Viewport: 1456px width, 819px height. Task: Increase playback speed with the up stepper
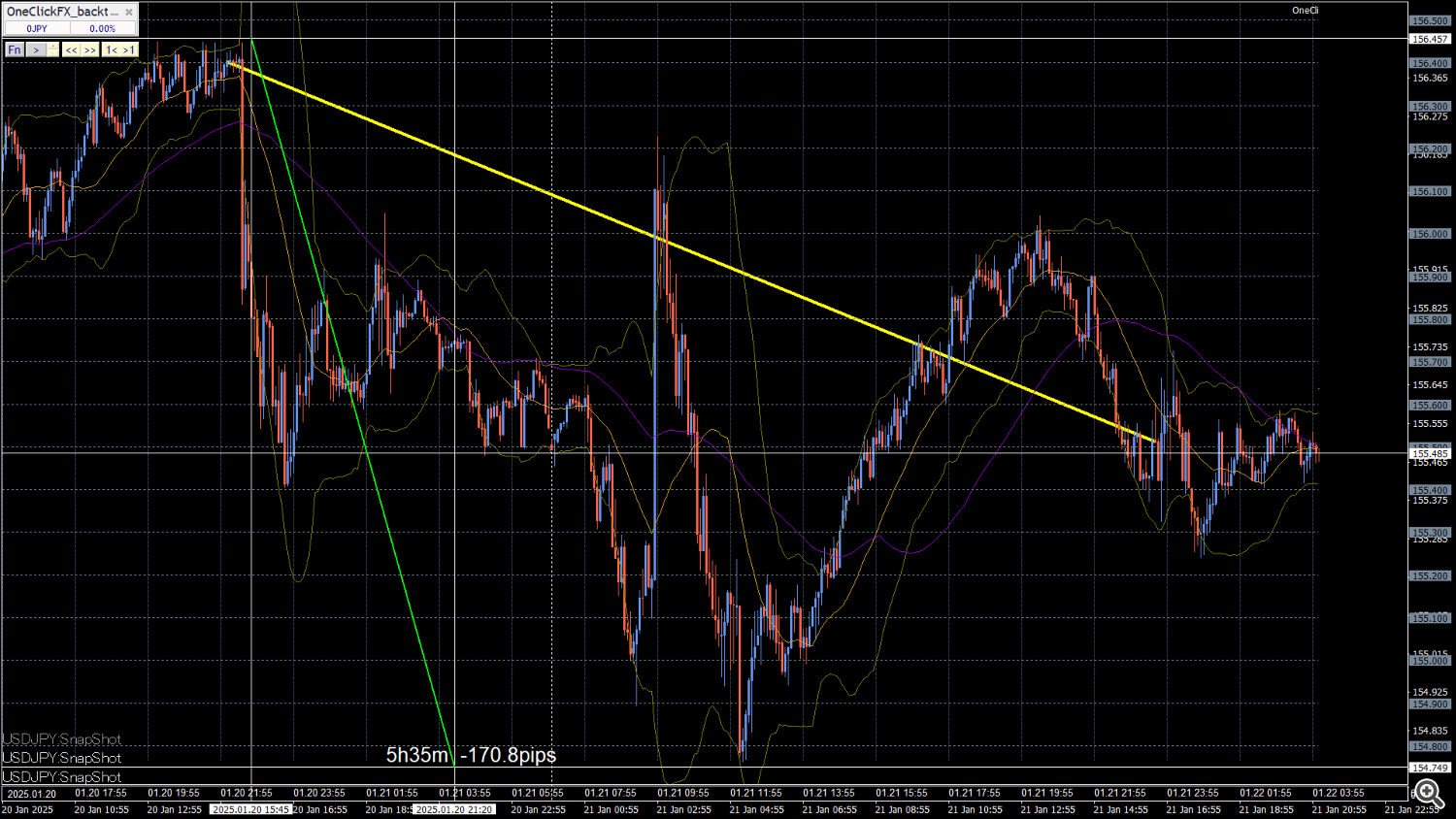coord(53,47)
